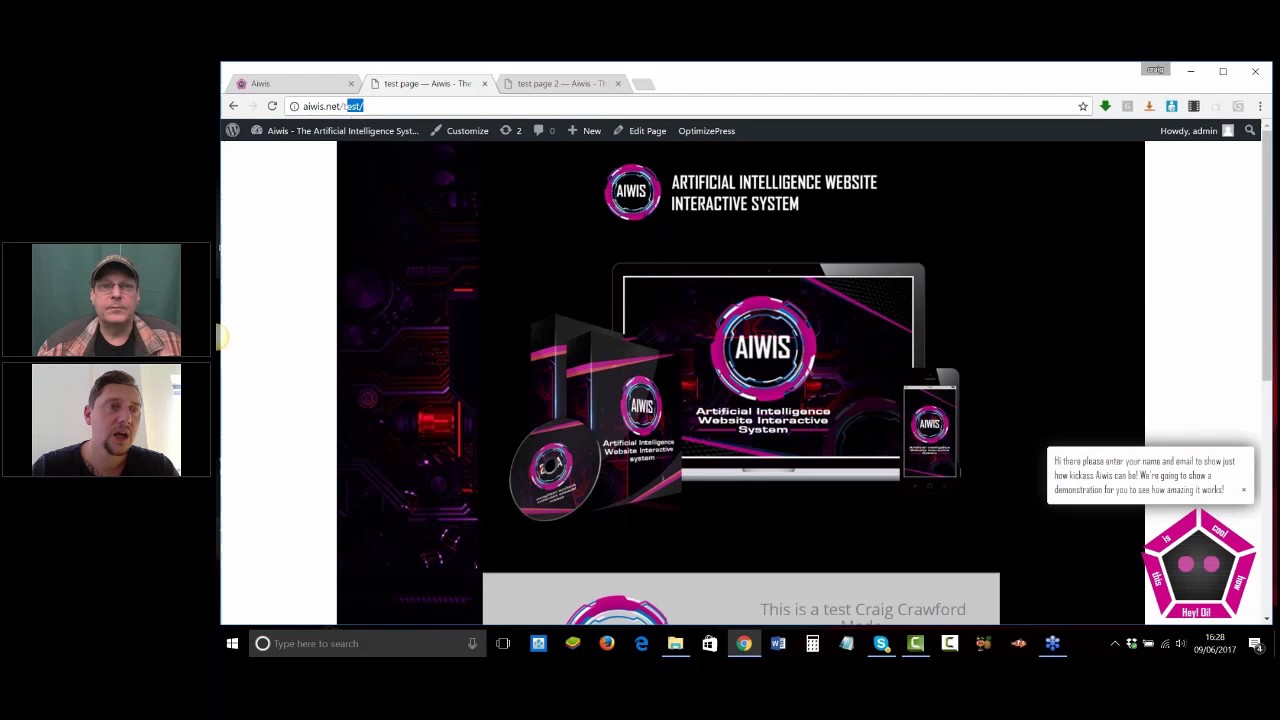Open the Howdy, admin account menu
1280x720 pixels.
1197,131
